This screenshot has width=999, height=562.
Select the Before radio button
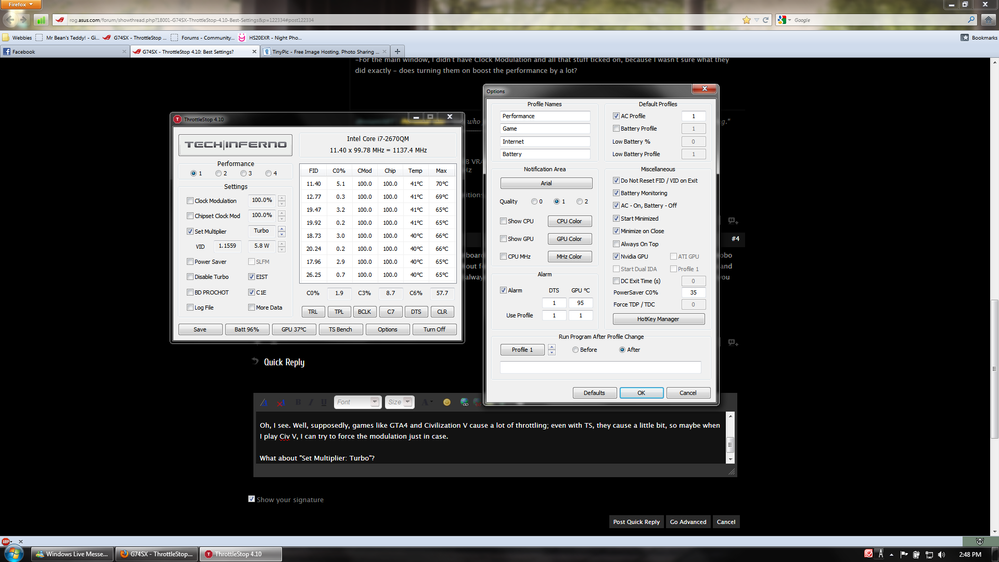pos(575,350)
